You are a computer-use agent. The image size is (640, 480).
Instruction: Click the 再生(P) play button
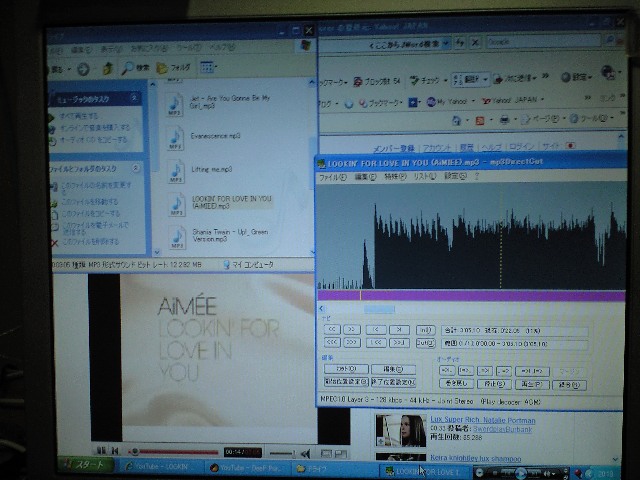(x=532, y=384)
